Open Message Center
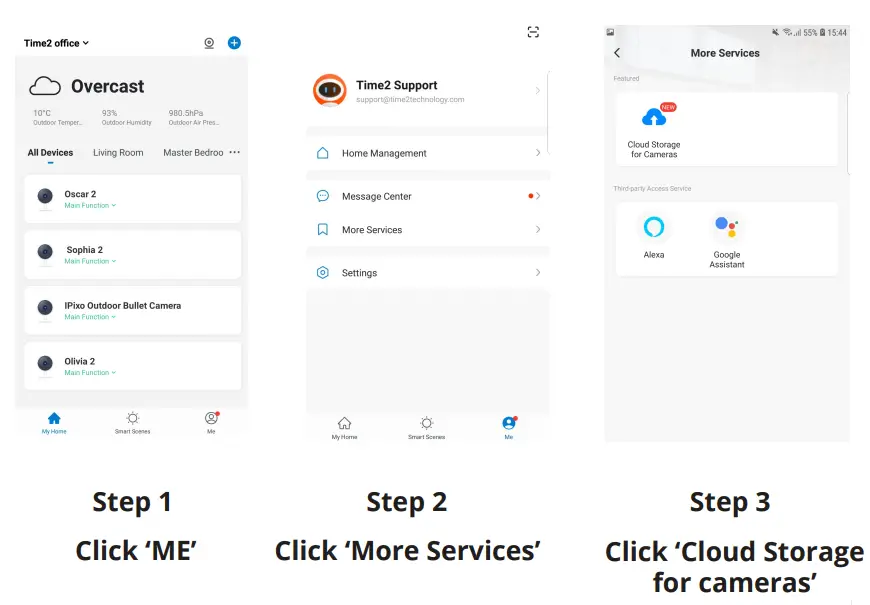Image resolution: width=870 pixels, height=605 pixels. (428, 196)
